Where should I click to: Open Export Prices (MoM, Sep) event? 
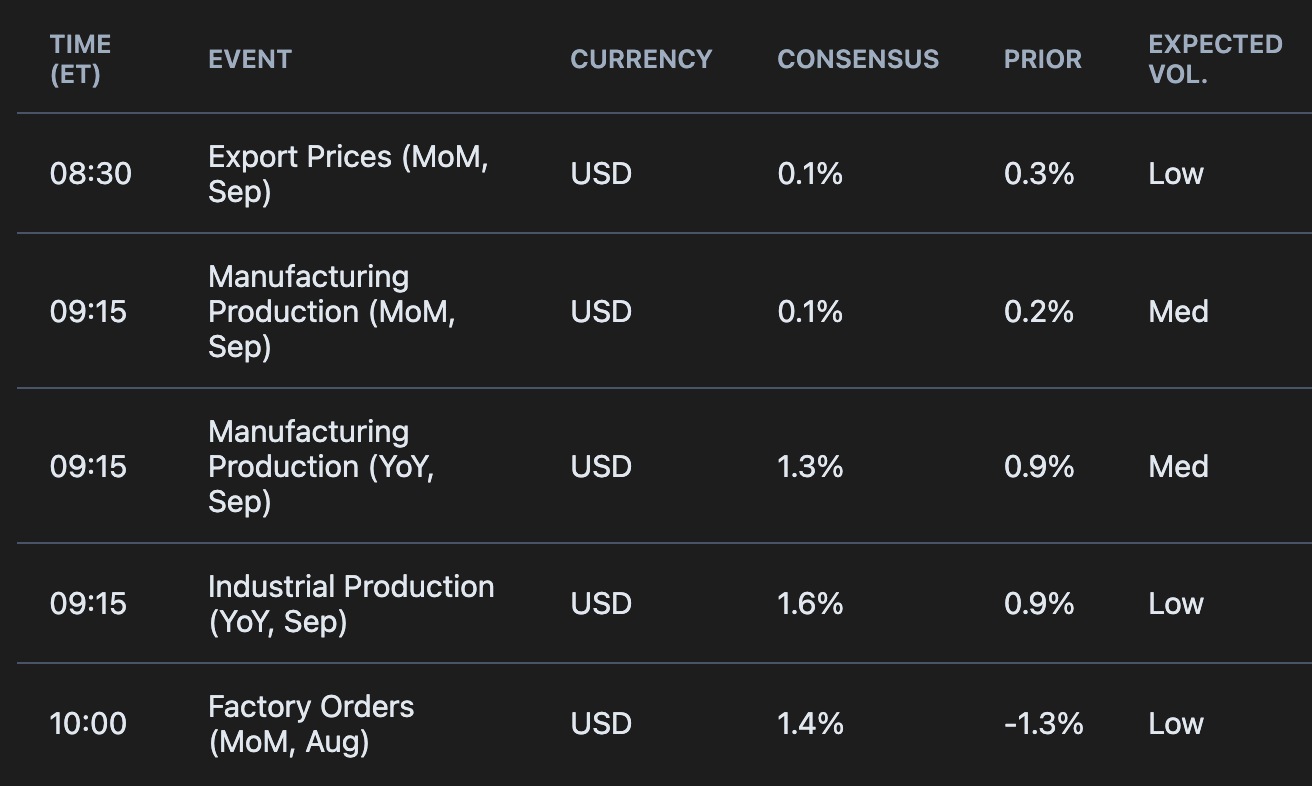click(348, 174)
